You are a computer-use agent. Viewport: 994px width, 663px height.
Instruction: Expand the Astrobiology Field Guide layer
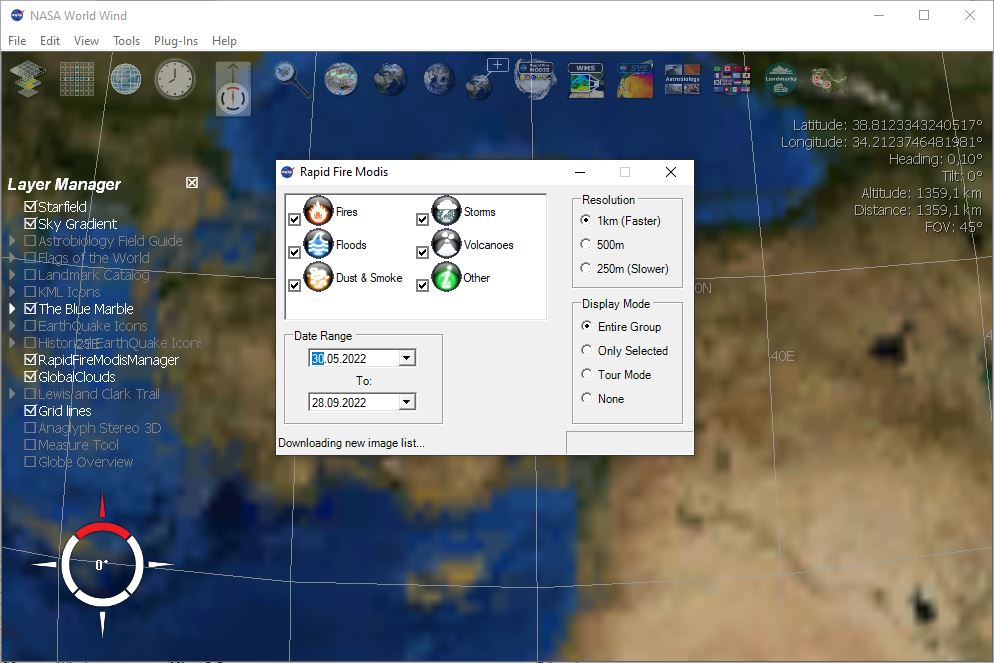pyautogui.click(x=12, y=241)
